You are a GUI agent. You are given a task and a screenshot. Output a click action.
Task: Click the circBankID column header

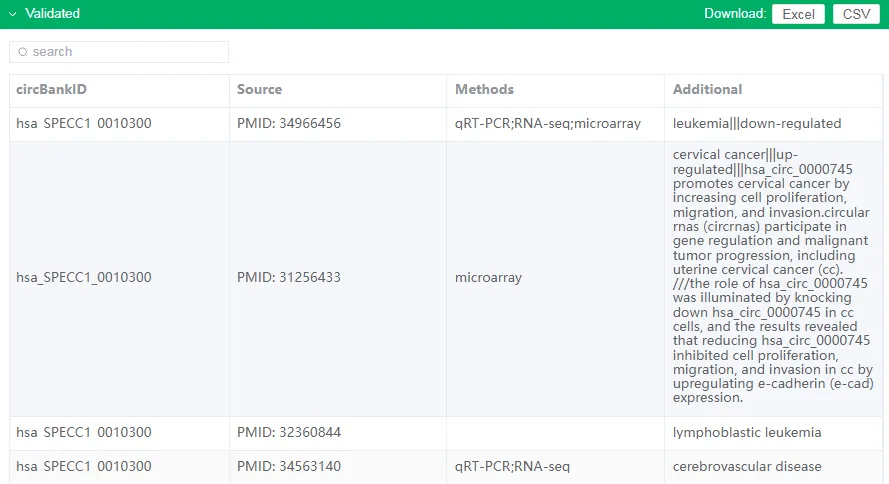coord(52,90)
